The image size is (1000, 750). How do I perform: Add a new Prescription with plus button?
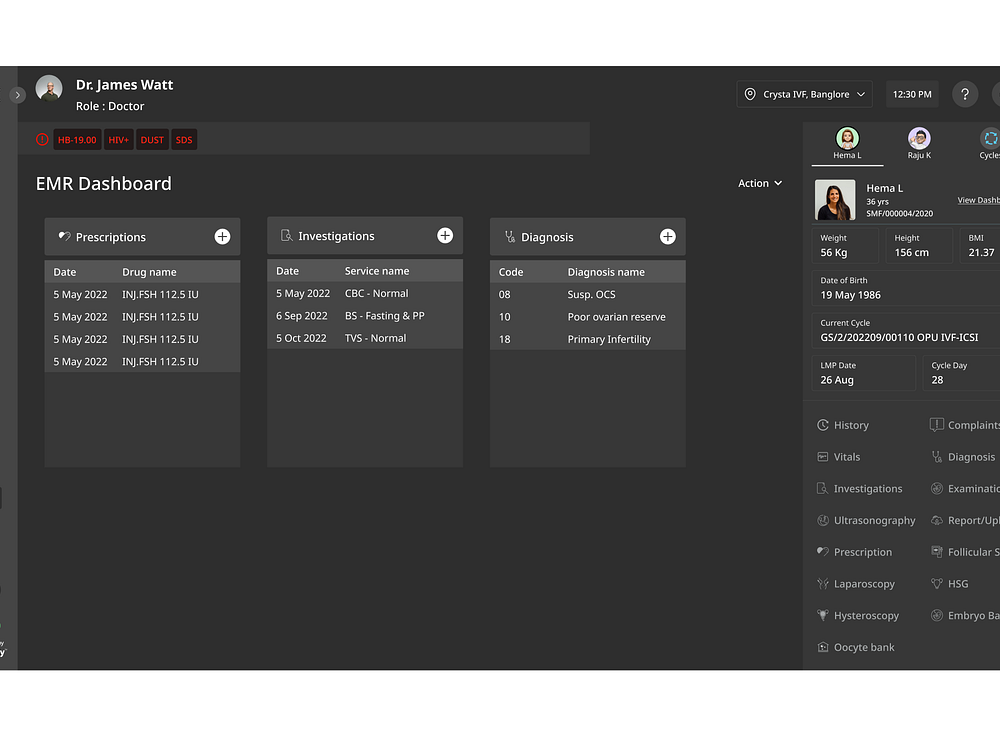coord(221,236)
